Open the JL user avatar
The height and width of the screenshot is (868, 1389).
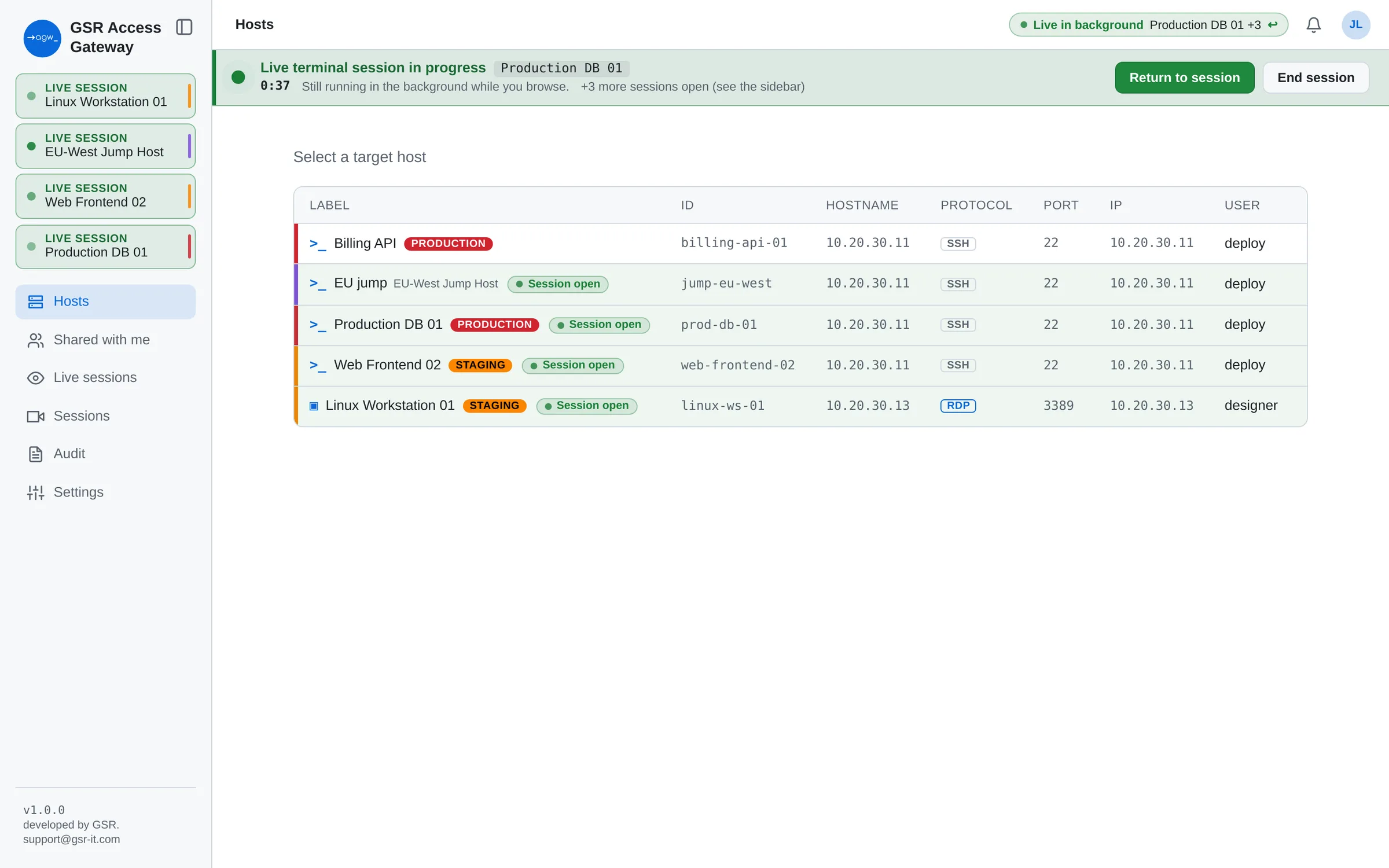[1355, 25]
